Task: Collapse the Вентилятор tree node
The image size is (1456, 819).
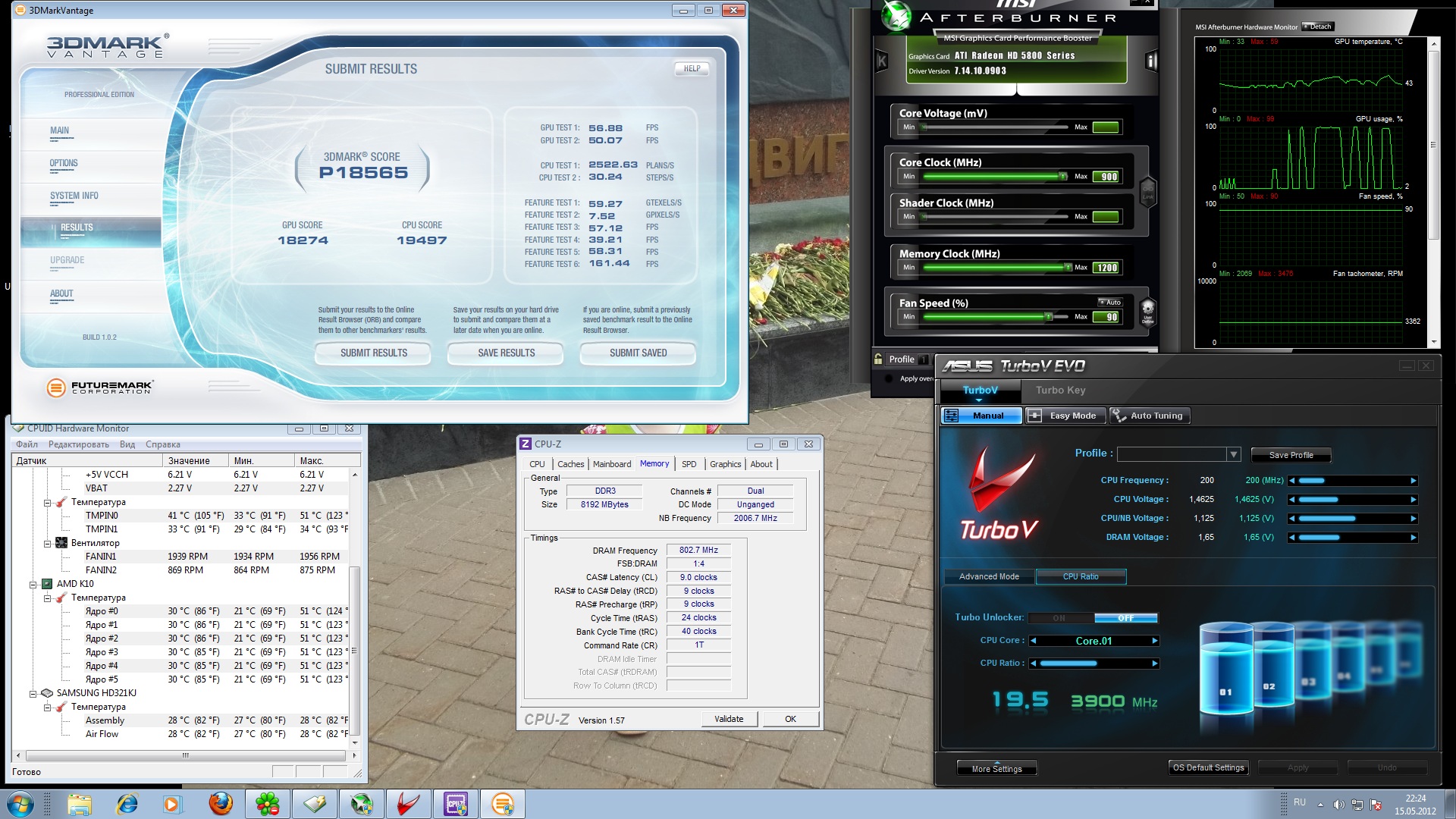Action: click(x=47, y=543)
